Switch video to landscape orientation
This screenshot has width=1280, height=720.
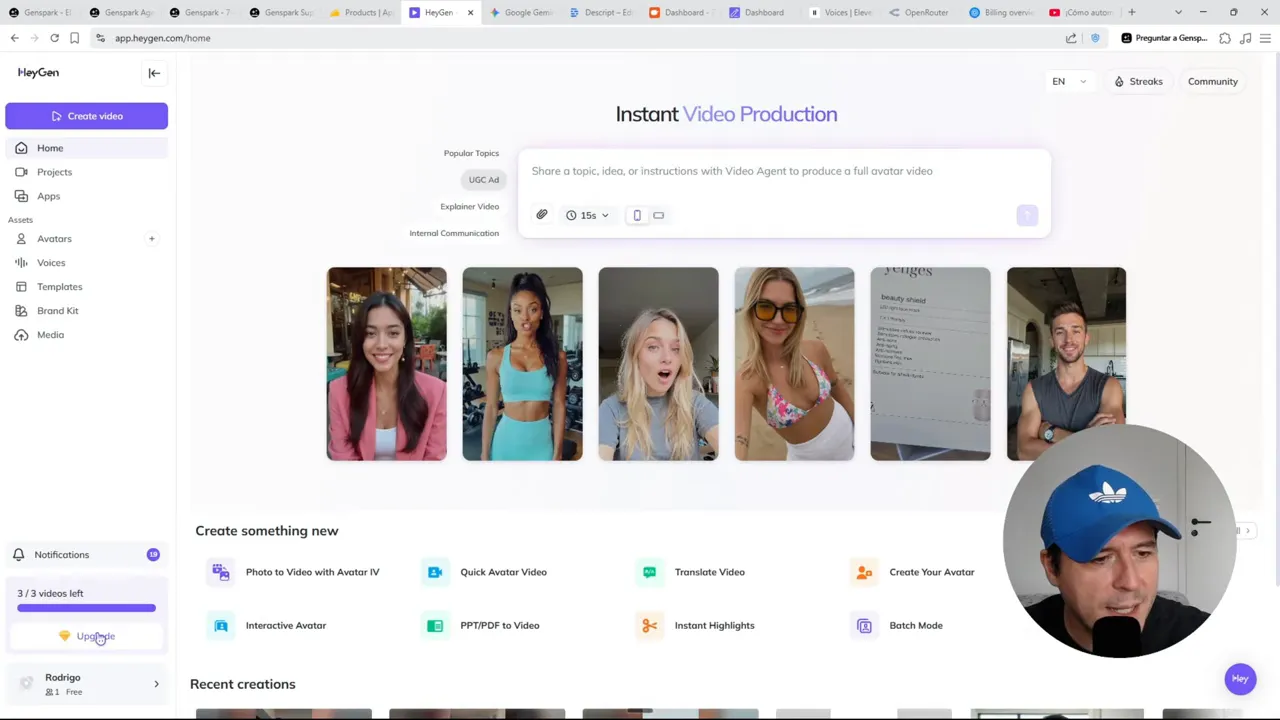click(x=658, y=215)
